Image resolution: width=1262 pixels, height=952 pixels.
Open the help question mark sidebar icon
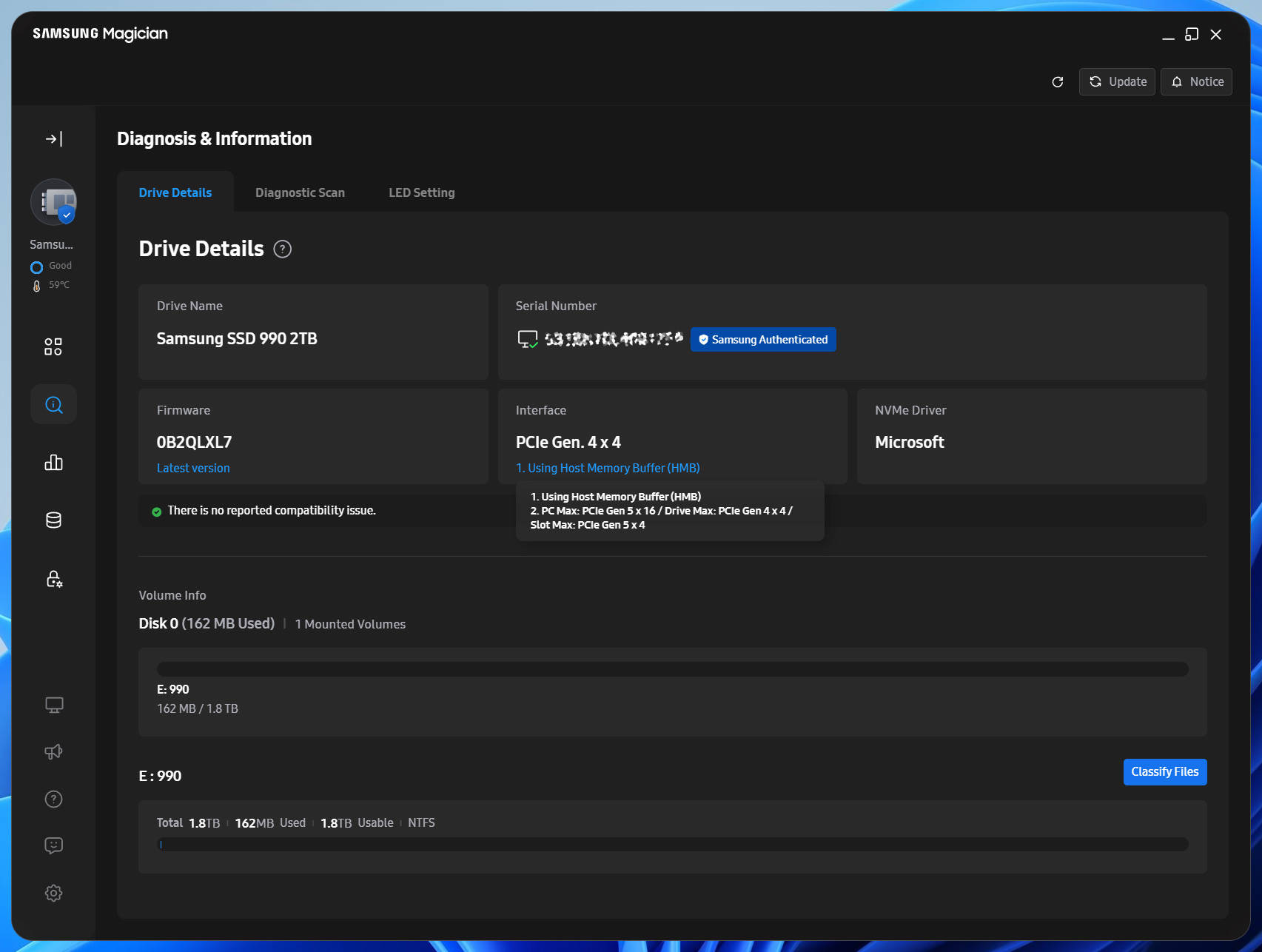[53, 799]
